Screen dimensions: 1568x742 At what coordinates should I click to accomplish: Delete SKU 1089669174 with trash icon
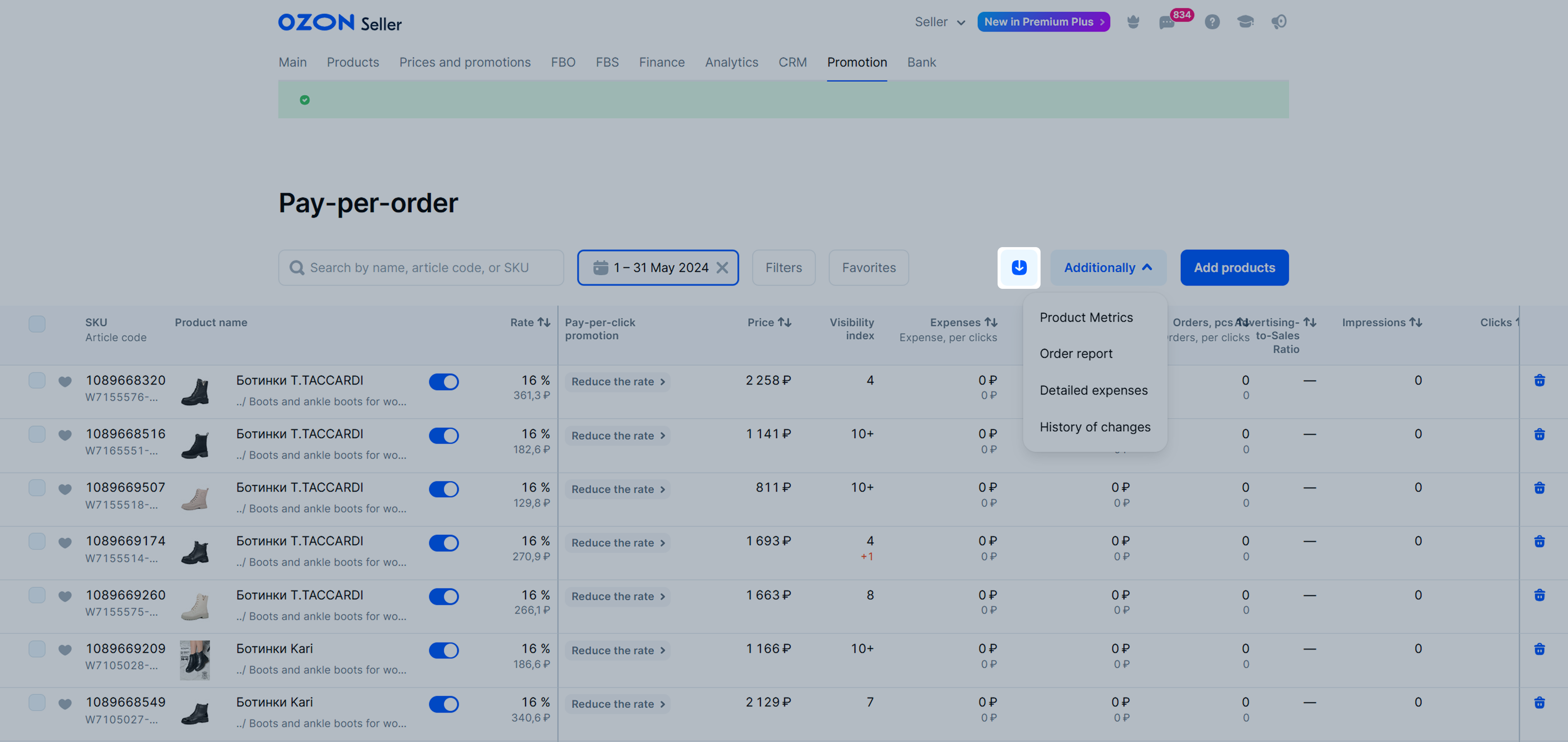pyautogui.click(x=1539, y=541)
